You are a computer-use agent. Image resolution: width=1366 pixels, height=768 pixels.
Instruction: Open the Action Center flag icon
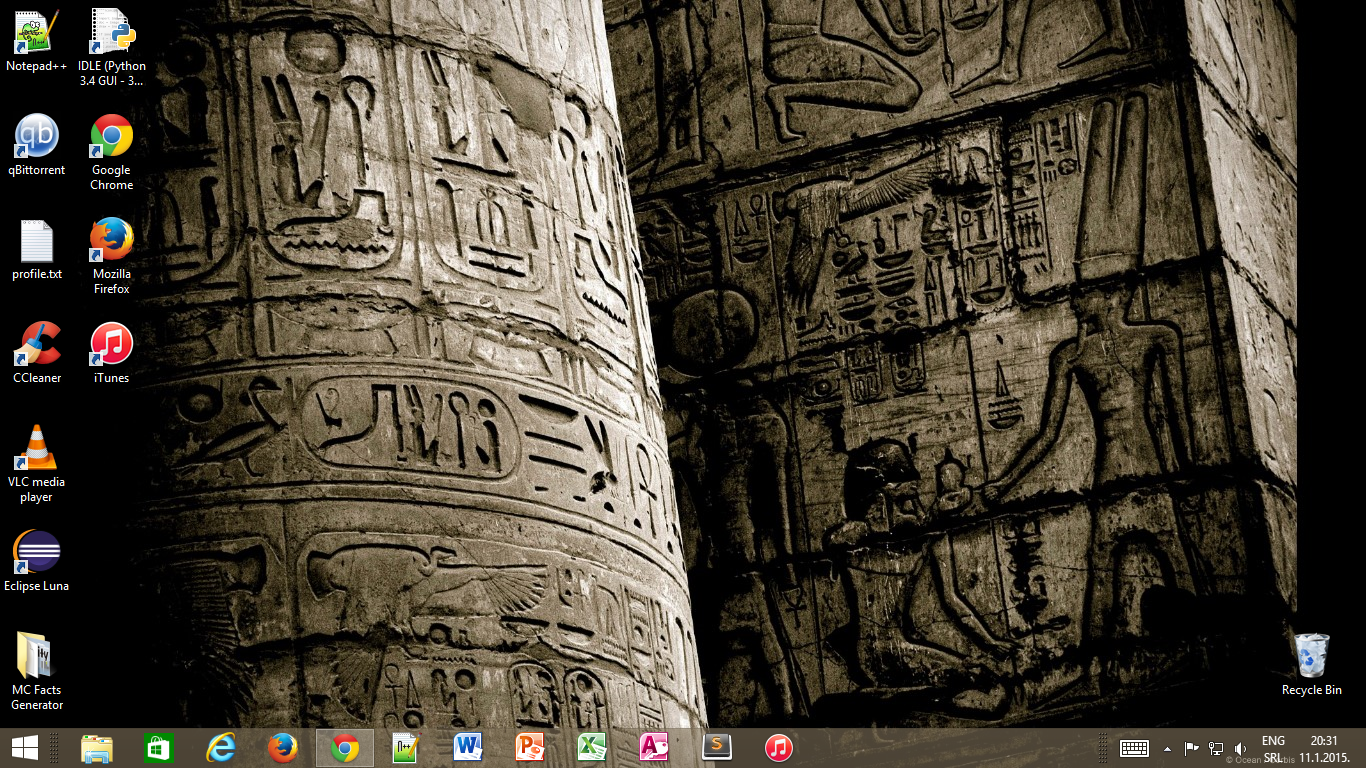point(1191,748)
